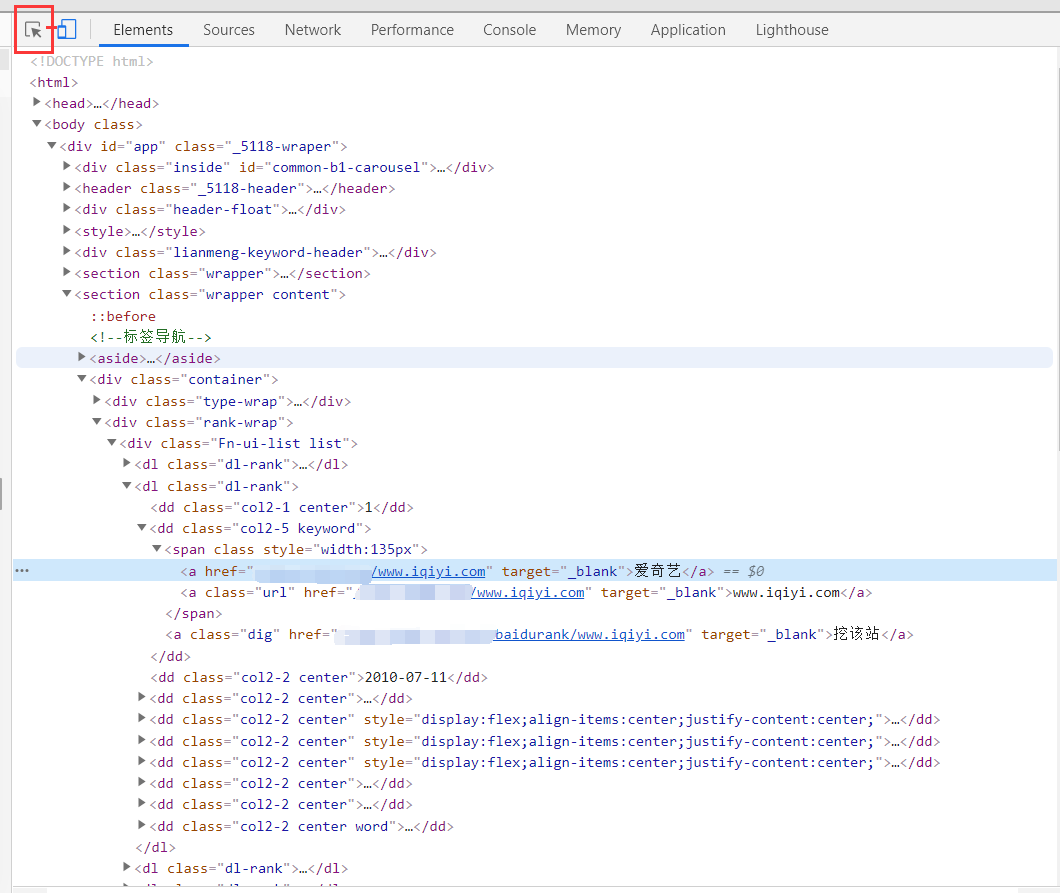Switch to the Elements tab
Screen dimensions: 1060x893
tap(143, 30)
